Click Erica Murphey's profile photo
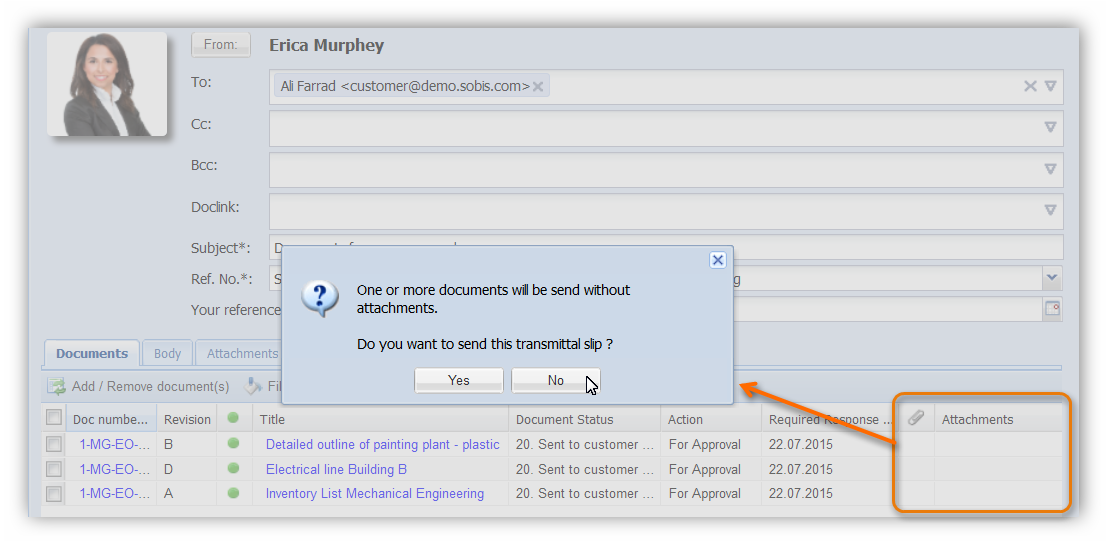This screenshot has width=1107, height=545. click(x=107, y=84)
